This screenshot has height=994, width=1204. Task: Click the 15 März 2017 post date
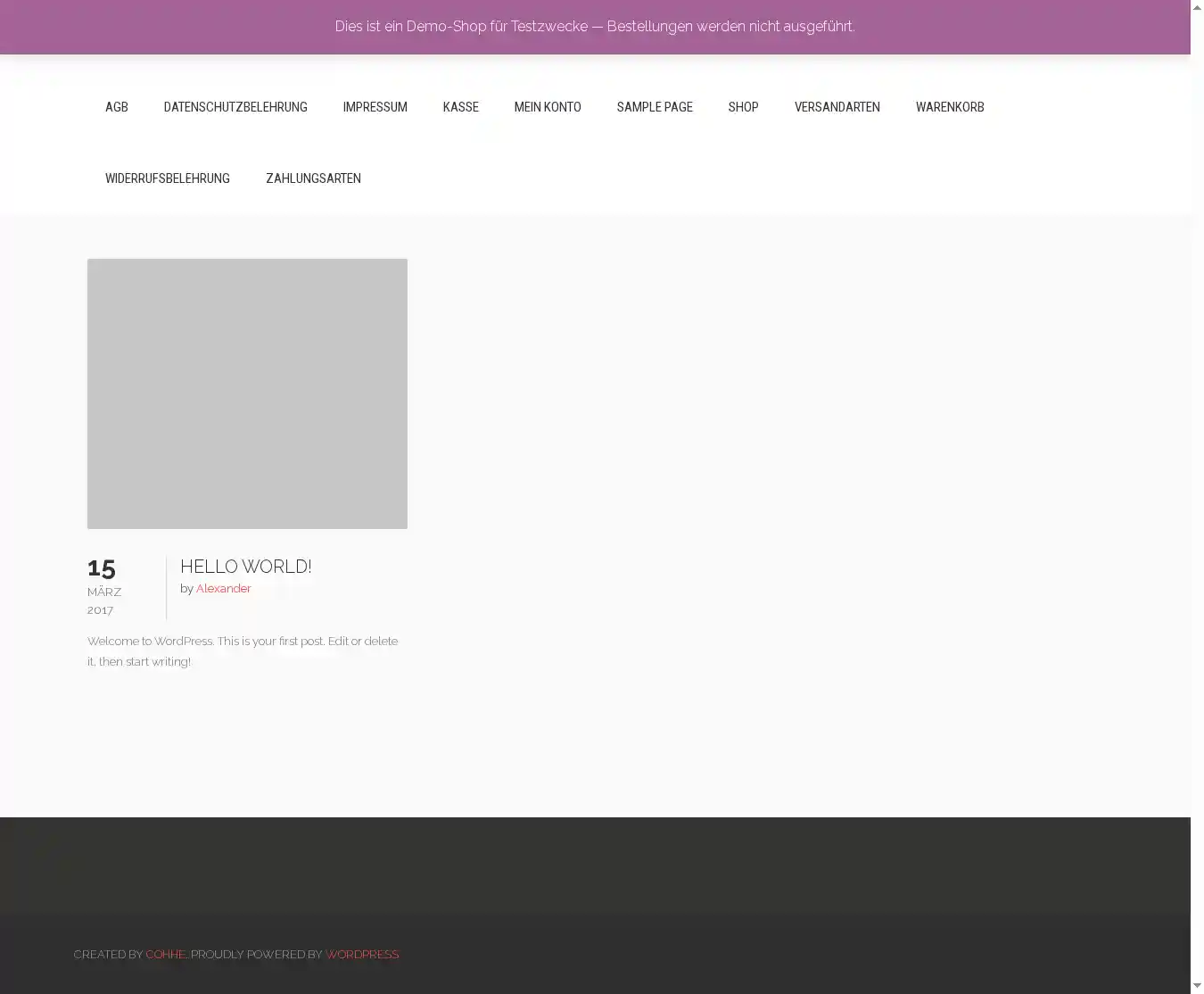(104, 587)
